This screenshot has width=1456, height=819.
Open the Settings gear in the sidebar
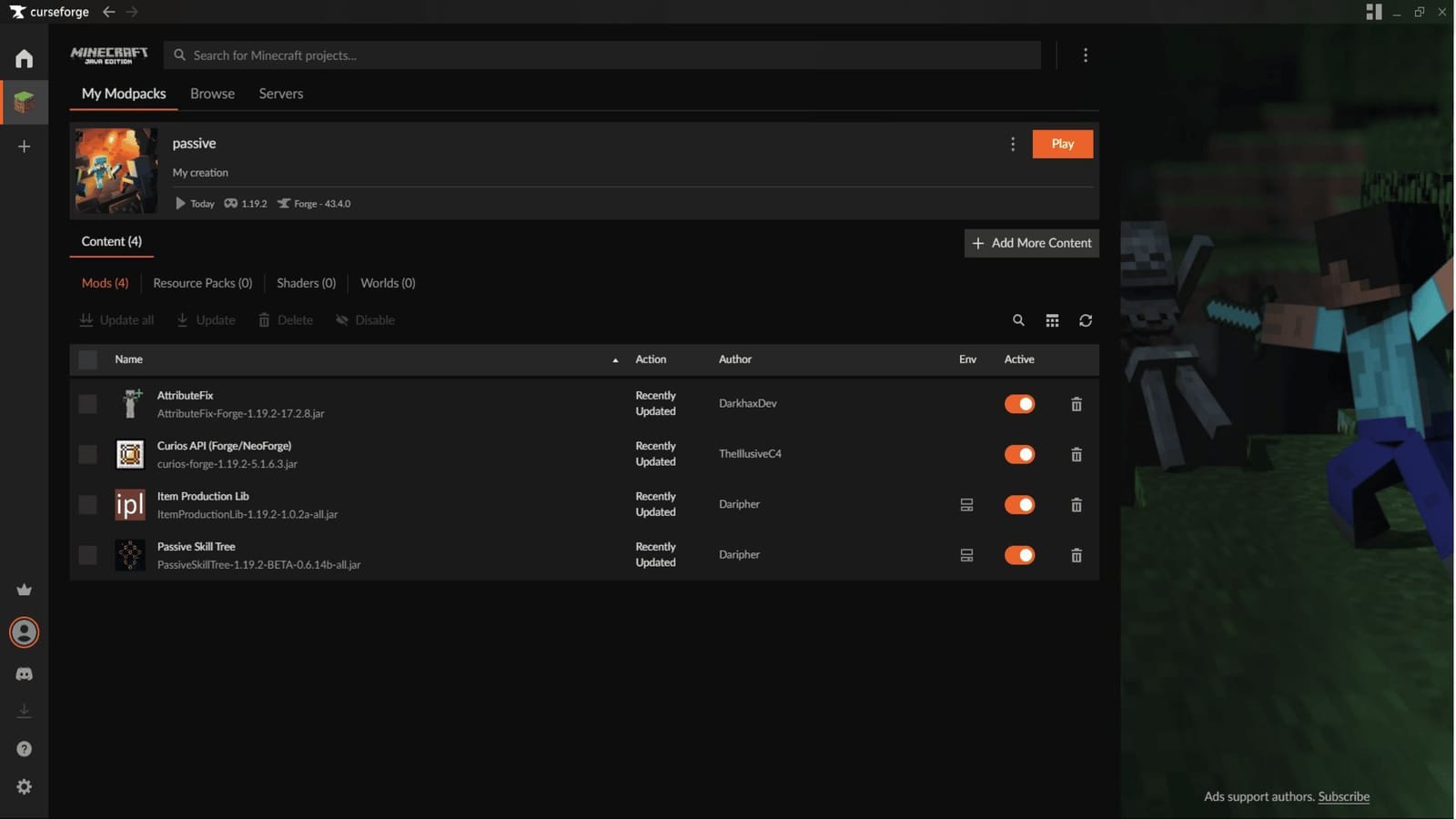pyautogui.click(x=24, y=786)
